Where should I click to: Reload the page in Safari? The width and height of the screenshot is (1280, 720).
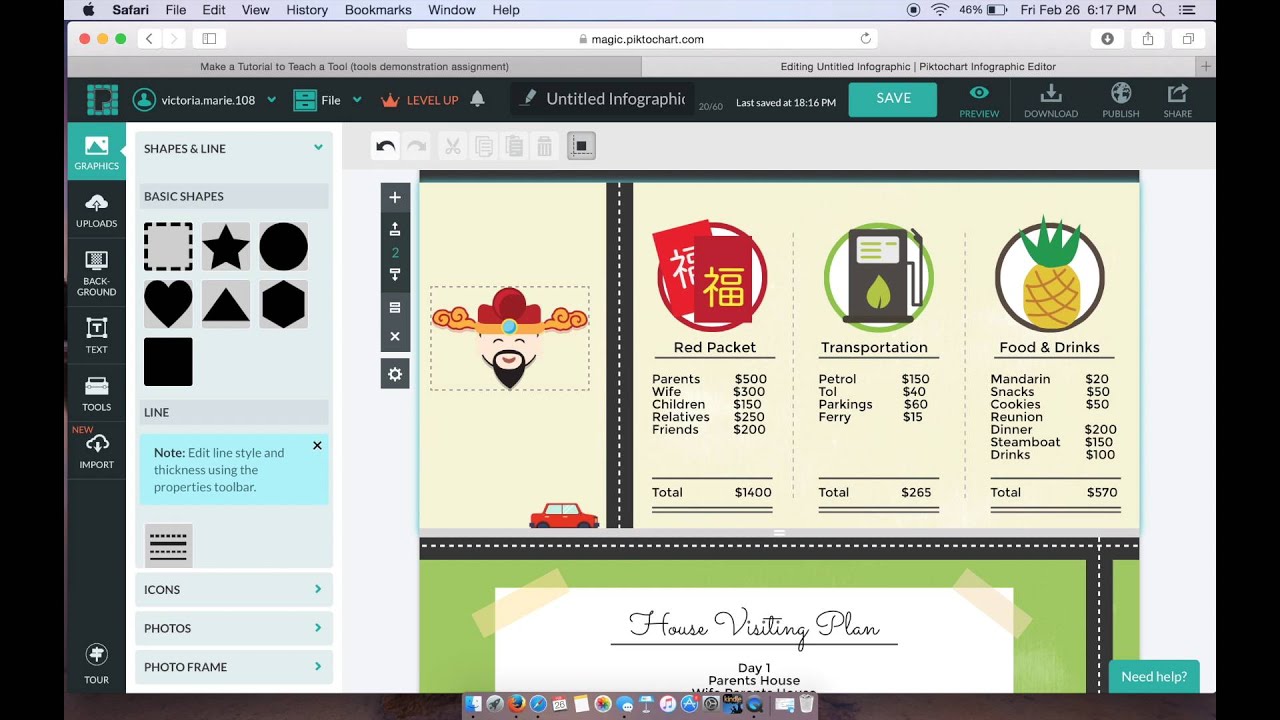tap(865, 39)
